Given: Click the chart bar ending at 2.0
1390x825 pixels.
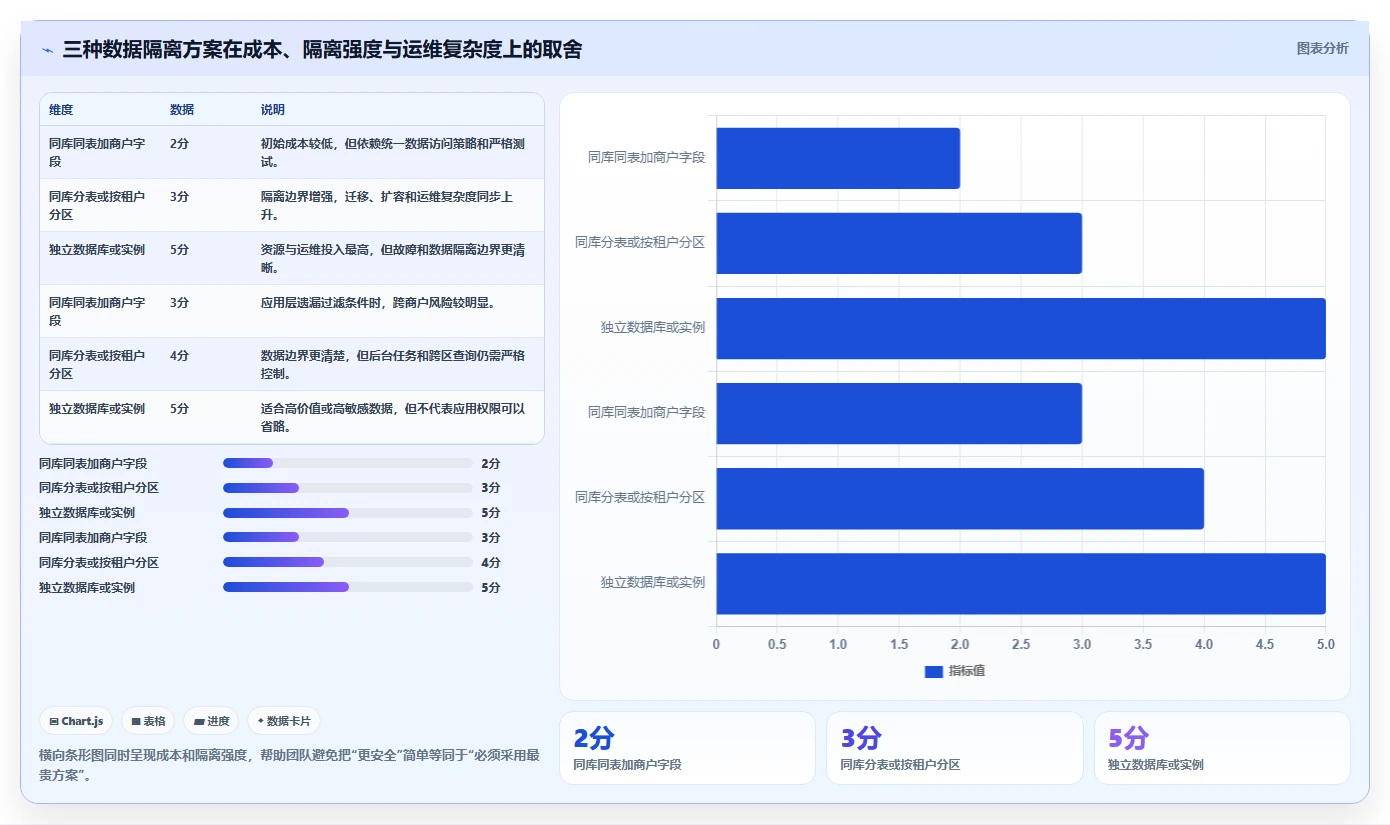Looking at the screenshot, I should [x=838, y=158].
